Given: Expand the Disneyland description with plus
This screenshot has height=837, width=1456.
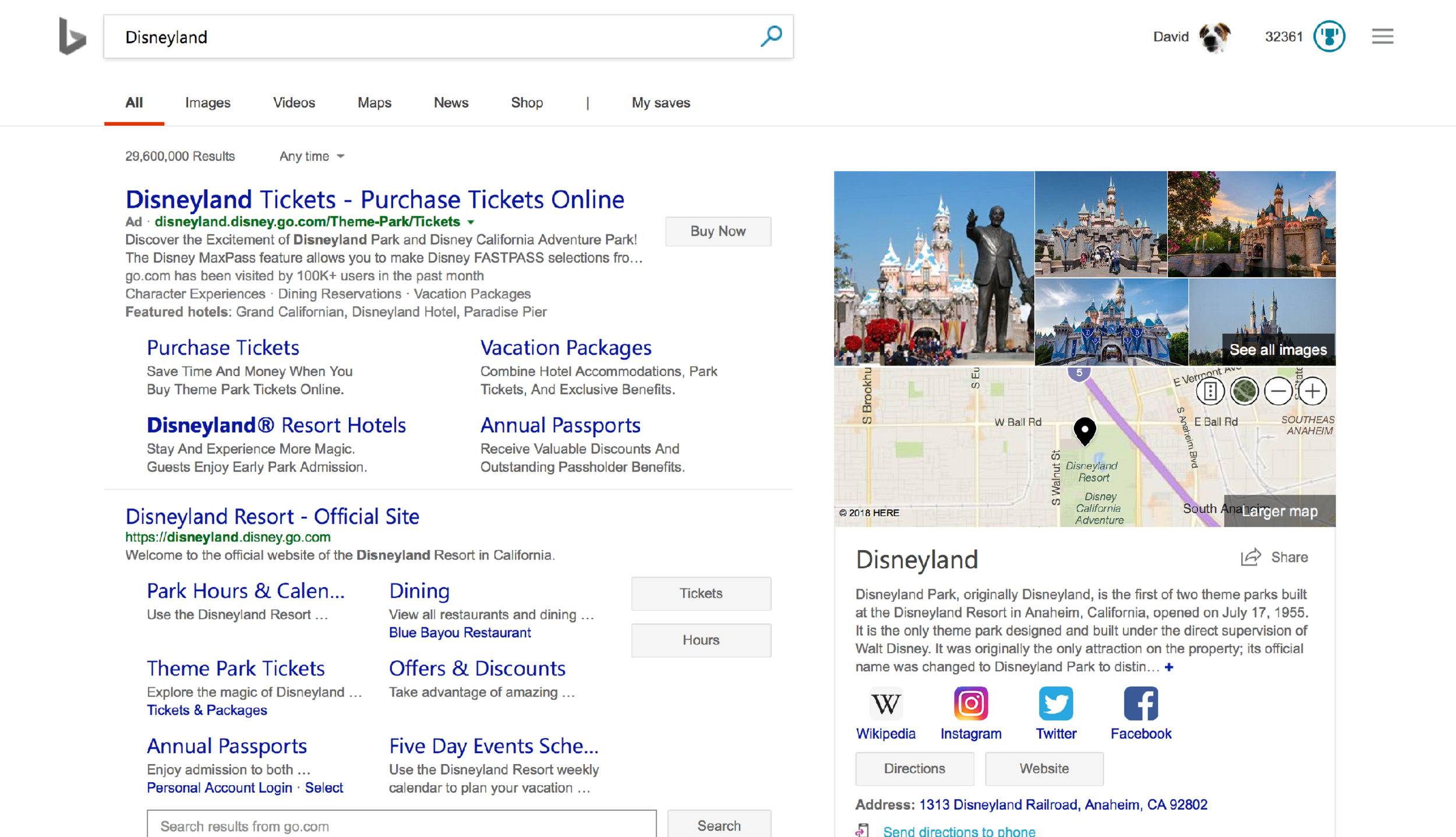Looking at the screenshot, I should click(1169, 667).
